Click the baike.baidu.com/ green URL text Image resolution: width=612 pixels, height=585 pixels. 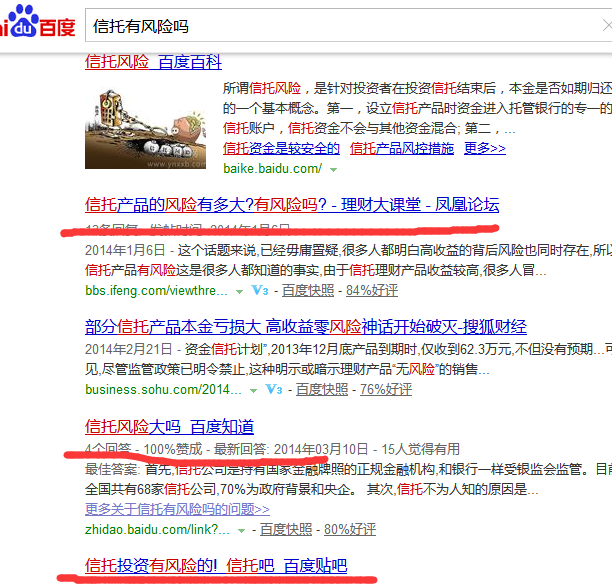click(x=272, y=169)
